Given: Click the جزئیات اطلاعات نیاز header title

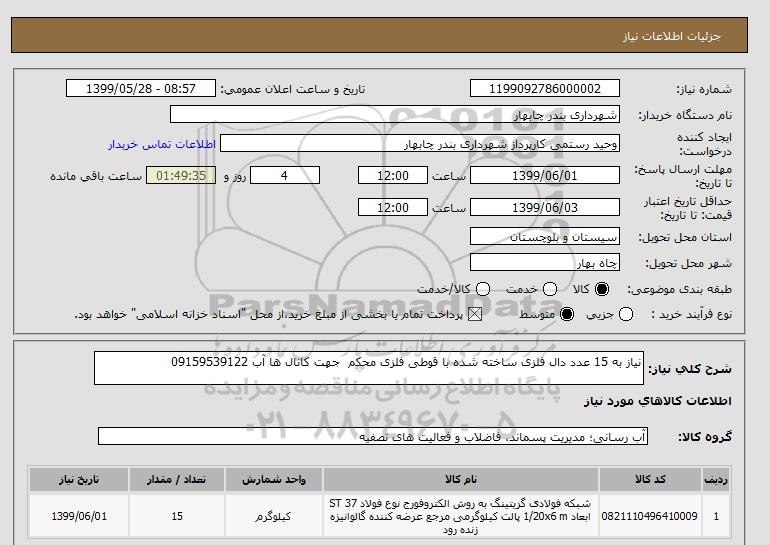Looking at the screenshot, I should [x=672, y=36].
